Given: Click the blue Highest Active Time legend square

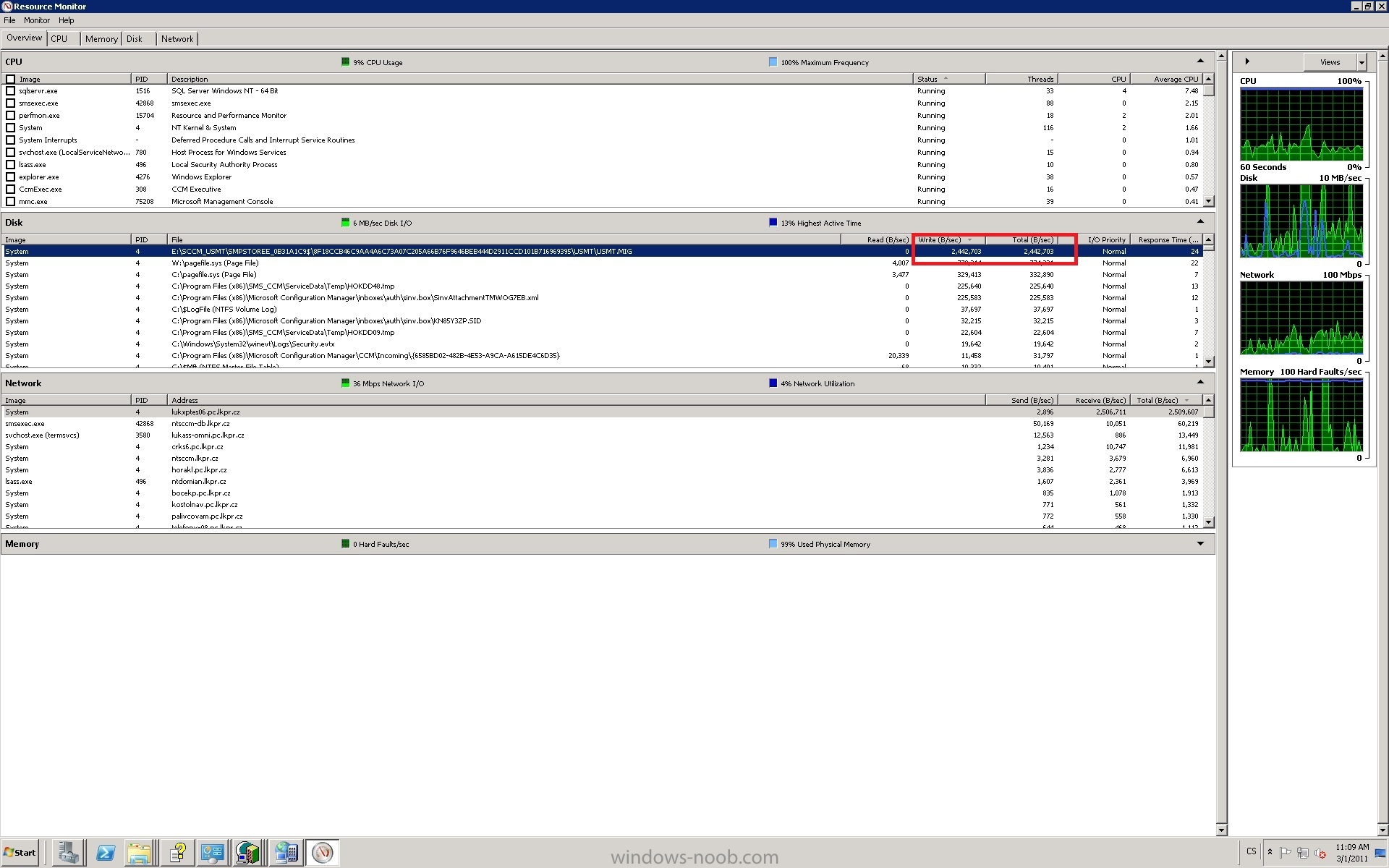Looking at the screenshot, I should 773,223.
